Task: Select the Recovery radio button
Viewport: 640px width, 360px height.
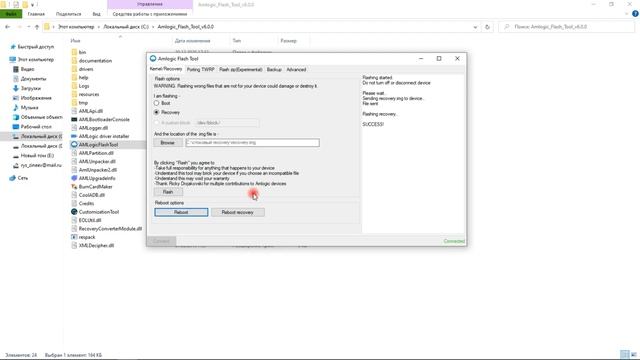Action: pos(157,112)
